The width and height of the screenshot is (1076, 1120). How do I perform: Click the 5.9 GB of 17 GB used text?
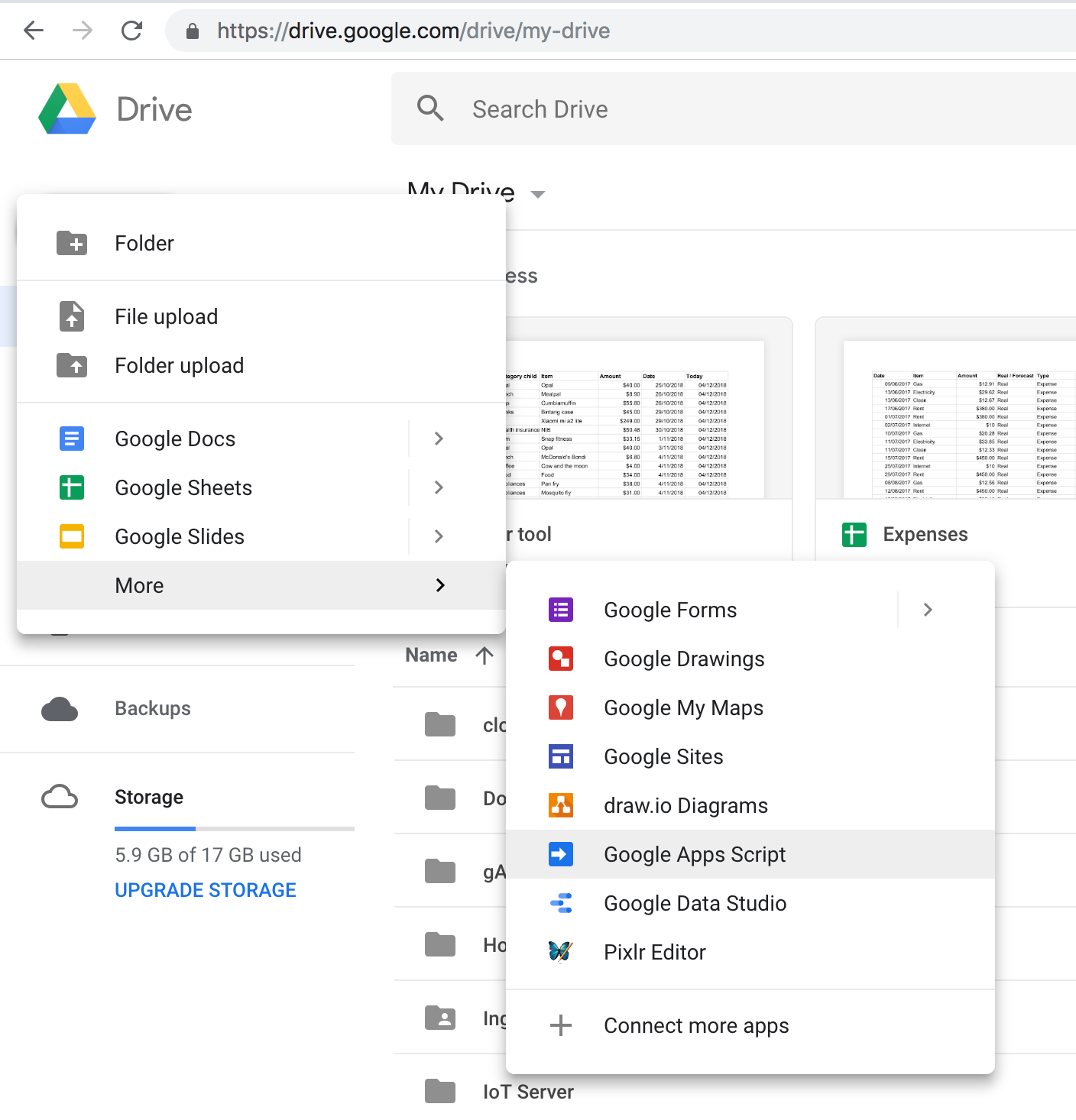pos(208,854)
